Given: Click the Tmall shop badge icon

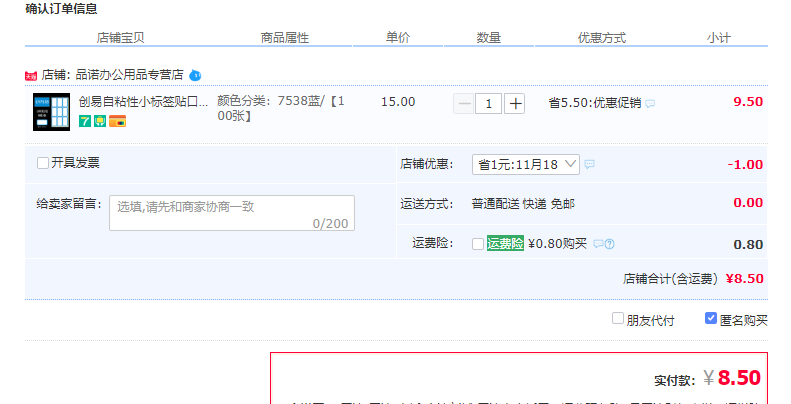Looking at the screenshot, I should tap(31, 76).
